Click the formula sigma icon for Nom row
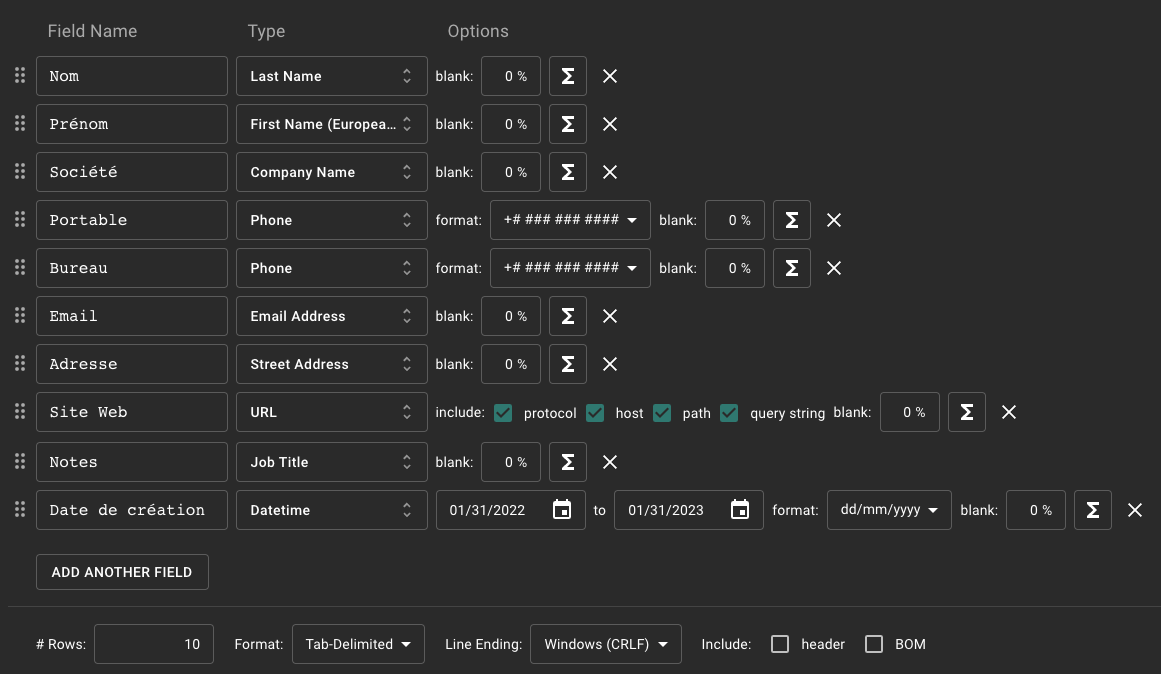The height and width of the screenshot is (674, 1161). (568, 76)
